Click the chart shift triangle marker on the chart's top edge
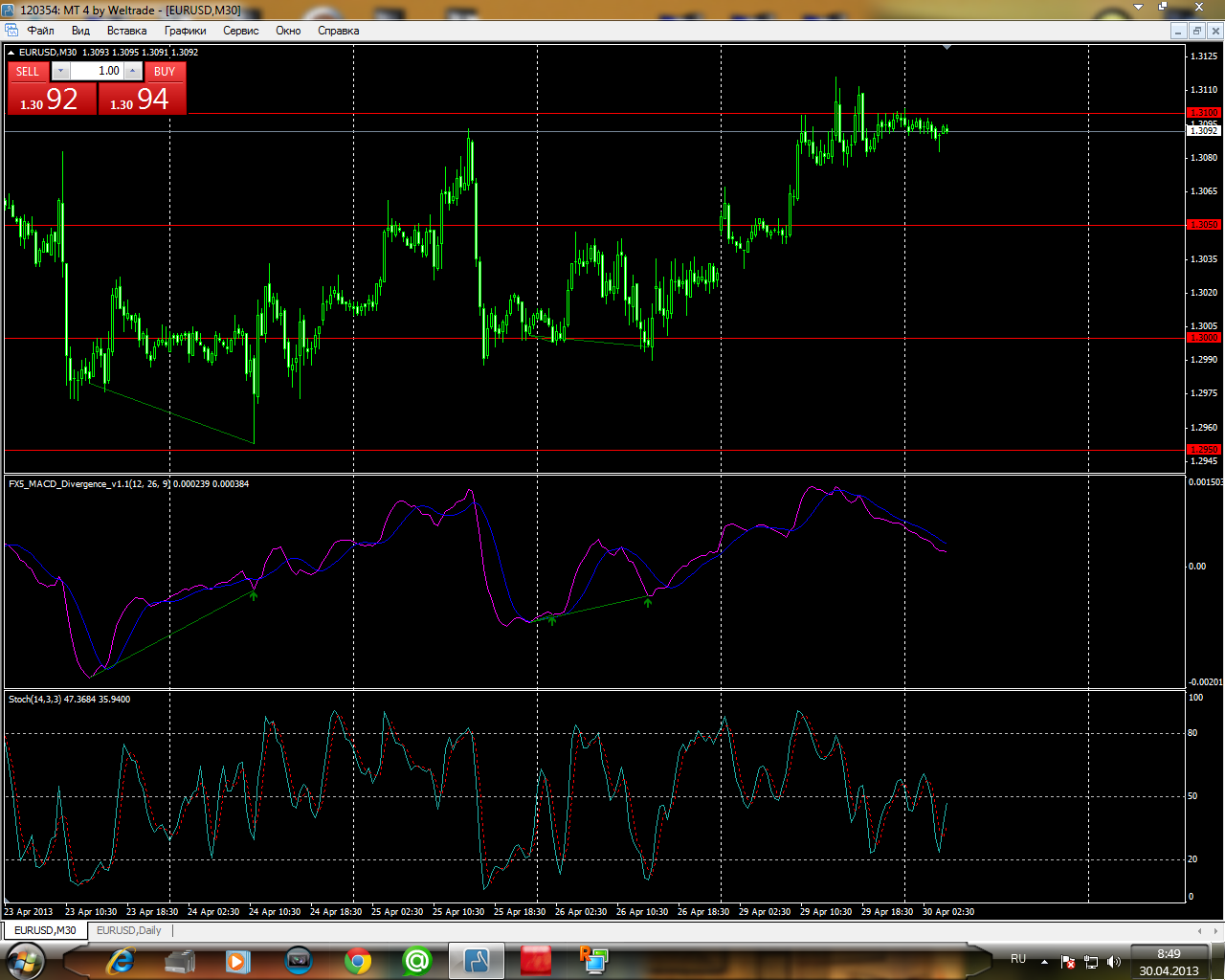Image resolution: width=1225 pixels, height=980 pixels. (x=947, y=47)
